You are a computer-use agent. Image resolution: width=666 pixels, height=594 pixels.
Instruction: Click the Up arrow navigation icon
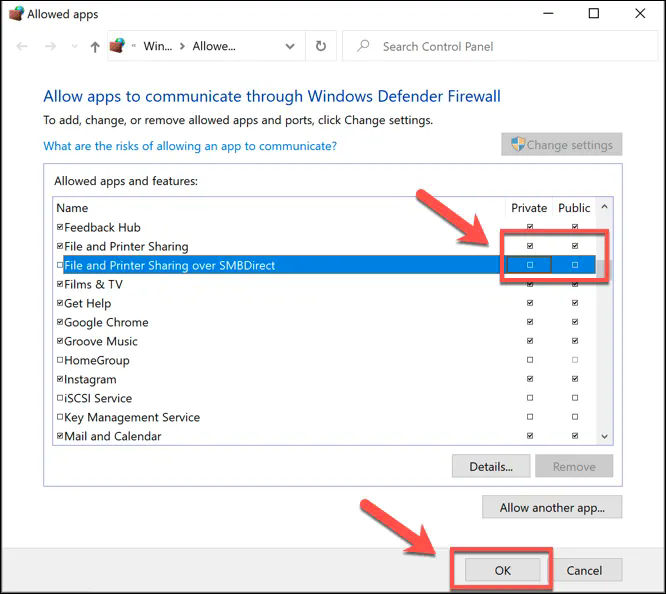click(x=95, y=46)
